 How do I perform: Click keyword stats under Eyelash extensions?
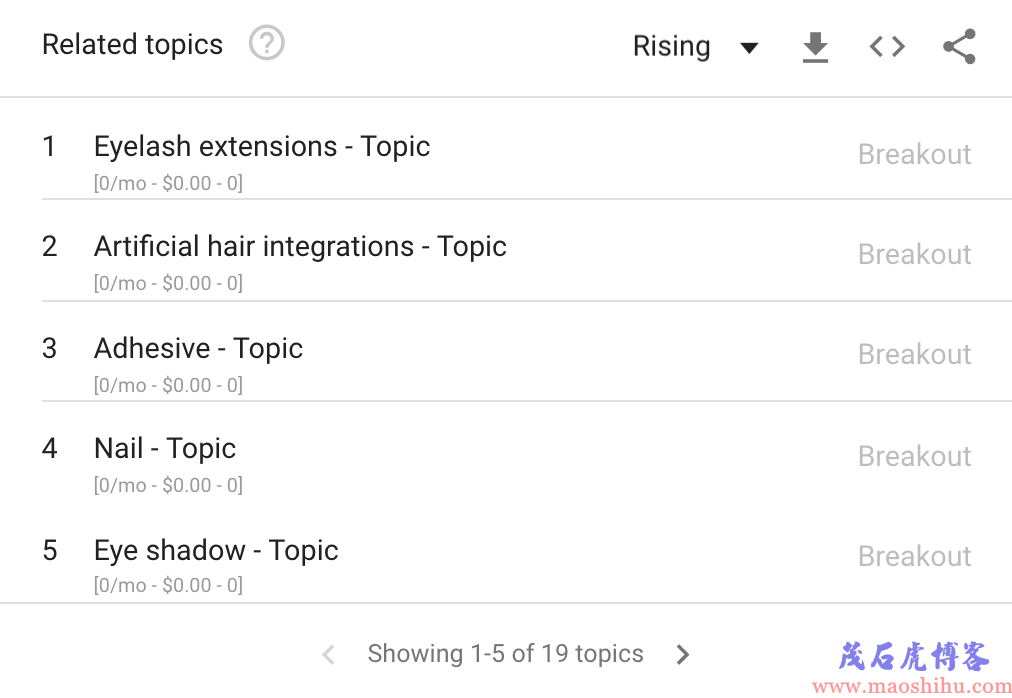point(168,183)
